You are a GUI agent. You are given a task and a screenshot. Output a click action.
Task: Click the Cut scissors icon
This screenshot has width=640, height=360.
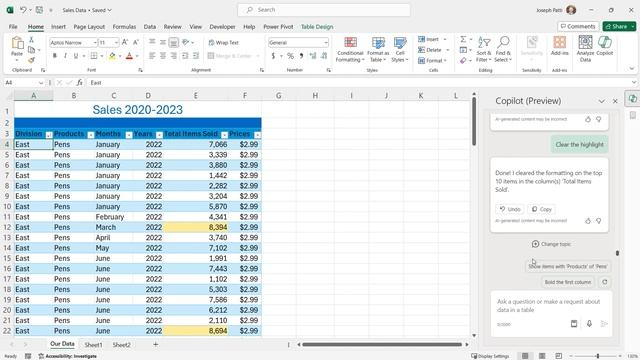pyautogui.click(x=31, y=40)
